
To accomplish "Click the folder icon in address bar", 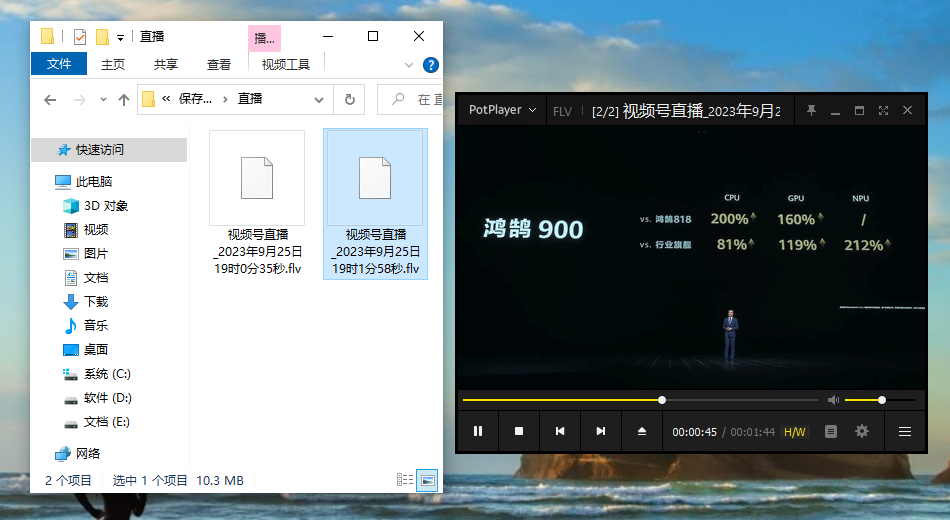I will point(148,99).
